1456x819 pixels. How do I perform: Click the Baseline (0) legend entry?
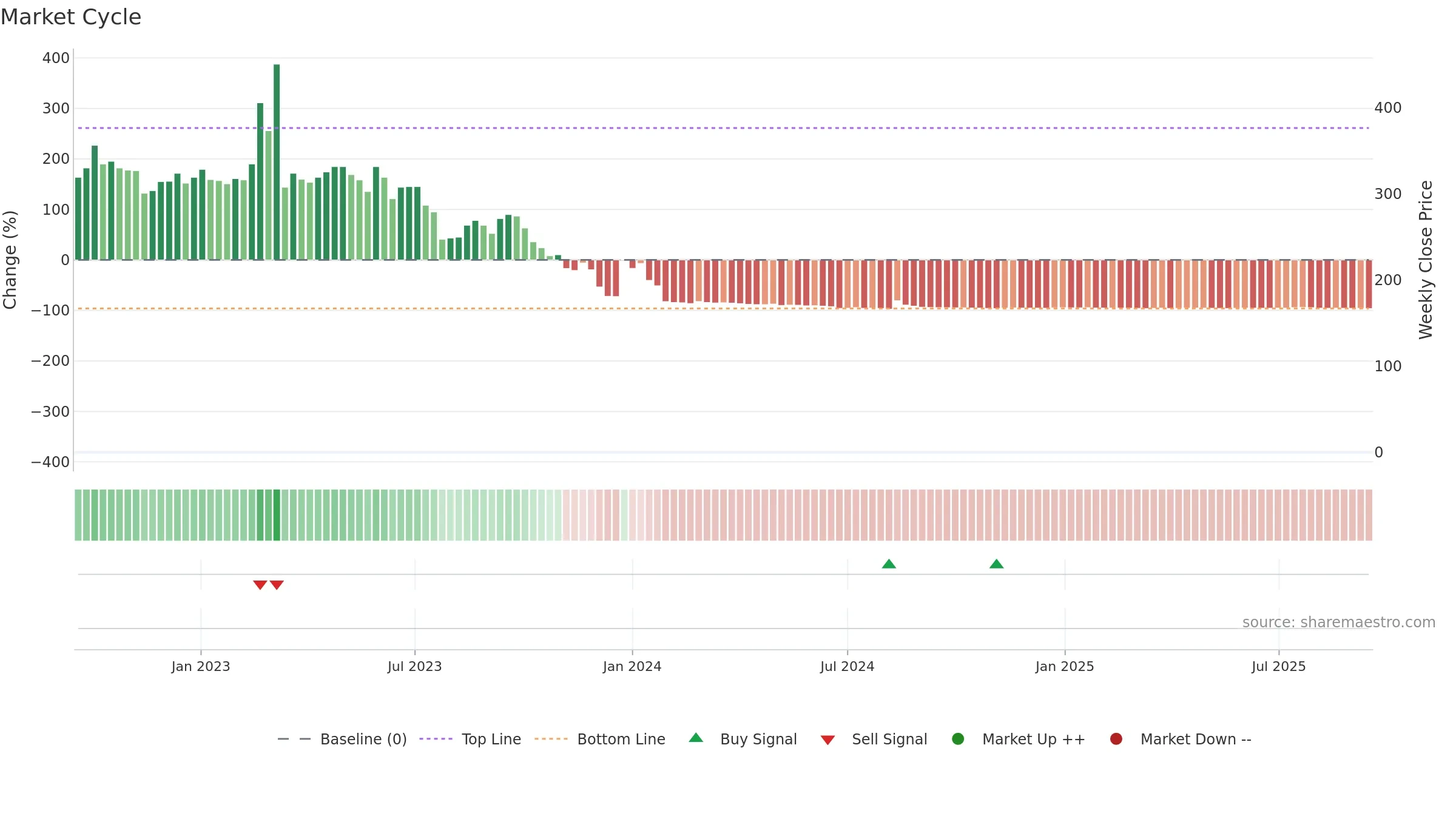point(342,740)
